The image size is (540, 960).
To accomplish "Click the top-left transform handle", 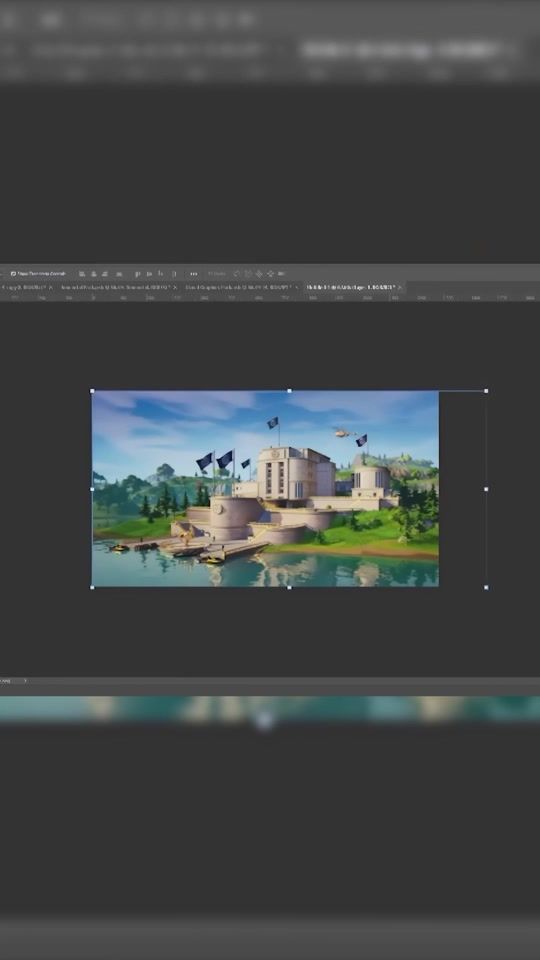I will (x=92, y=391).
